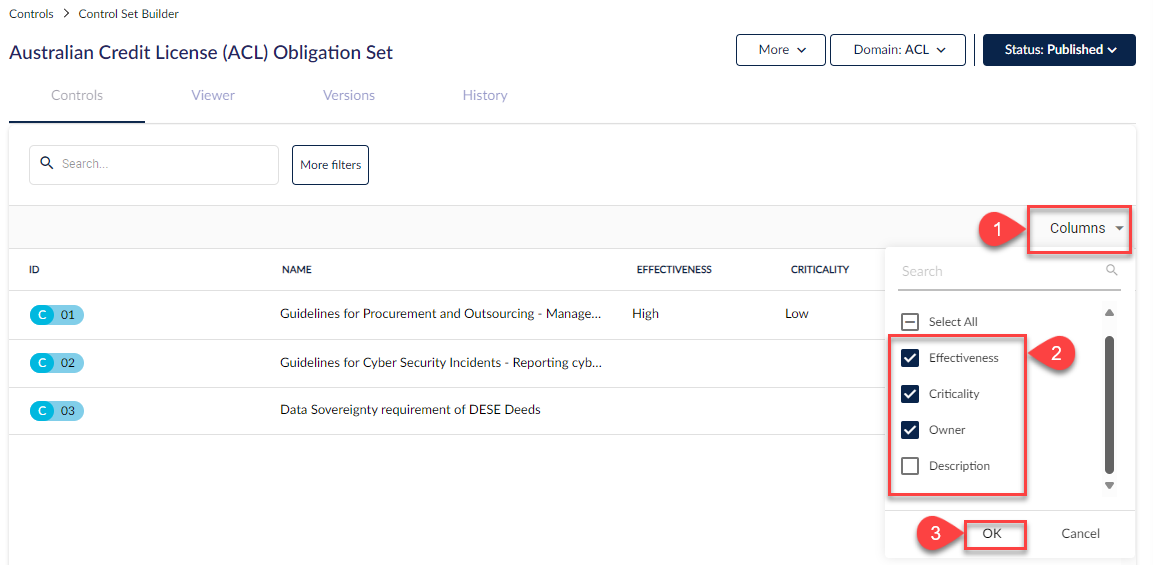This screenshot has width=1153, height=565.
Task: Click the search magnifier icon in the controls search
Action: pos(46,163)
